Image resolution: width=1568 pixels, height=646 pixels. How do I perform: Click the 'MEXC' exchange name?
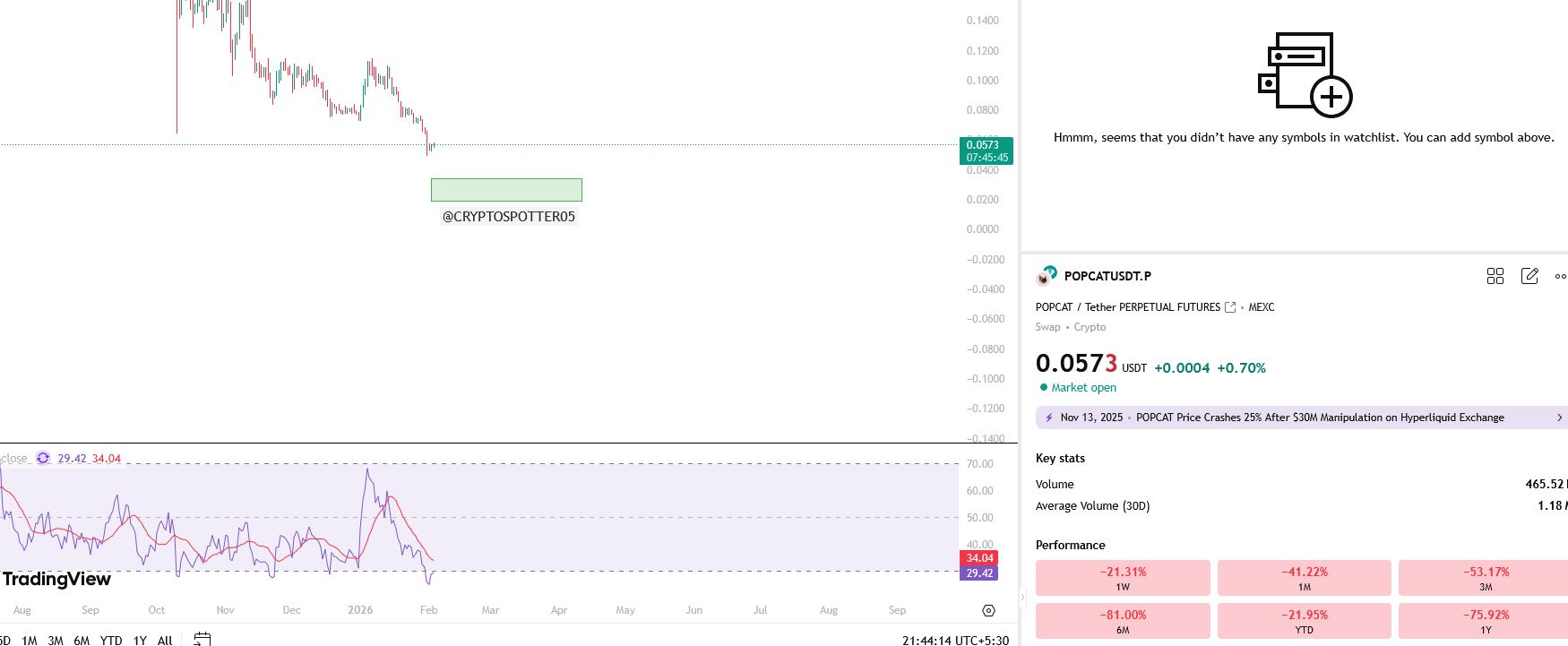[x=1262, y=307]
